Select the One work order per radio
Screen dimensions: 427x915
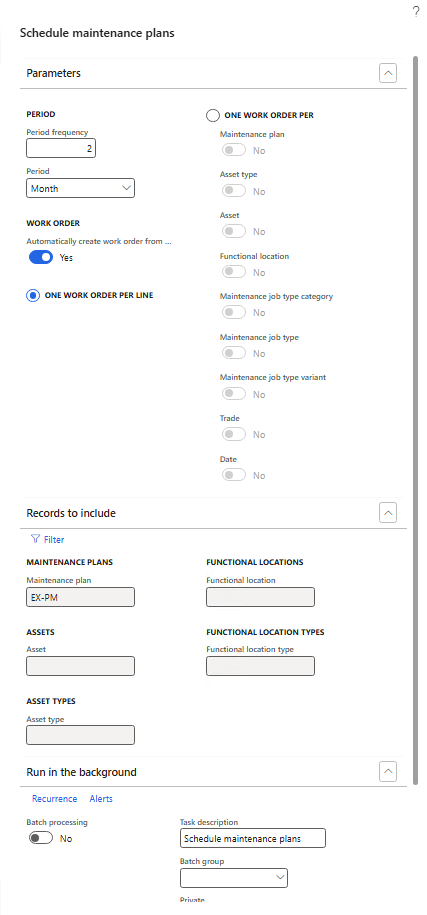pos(212,116)
